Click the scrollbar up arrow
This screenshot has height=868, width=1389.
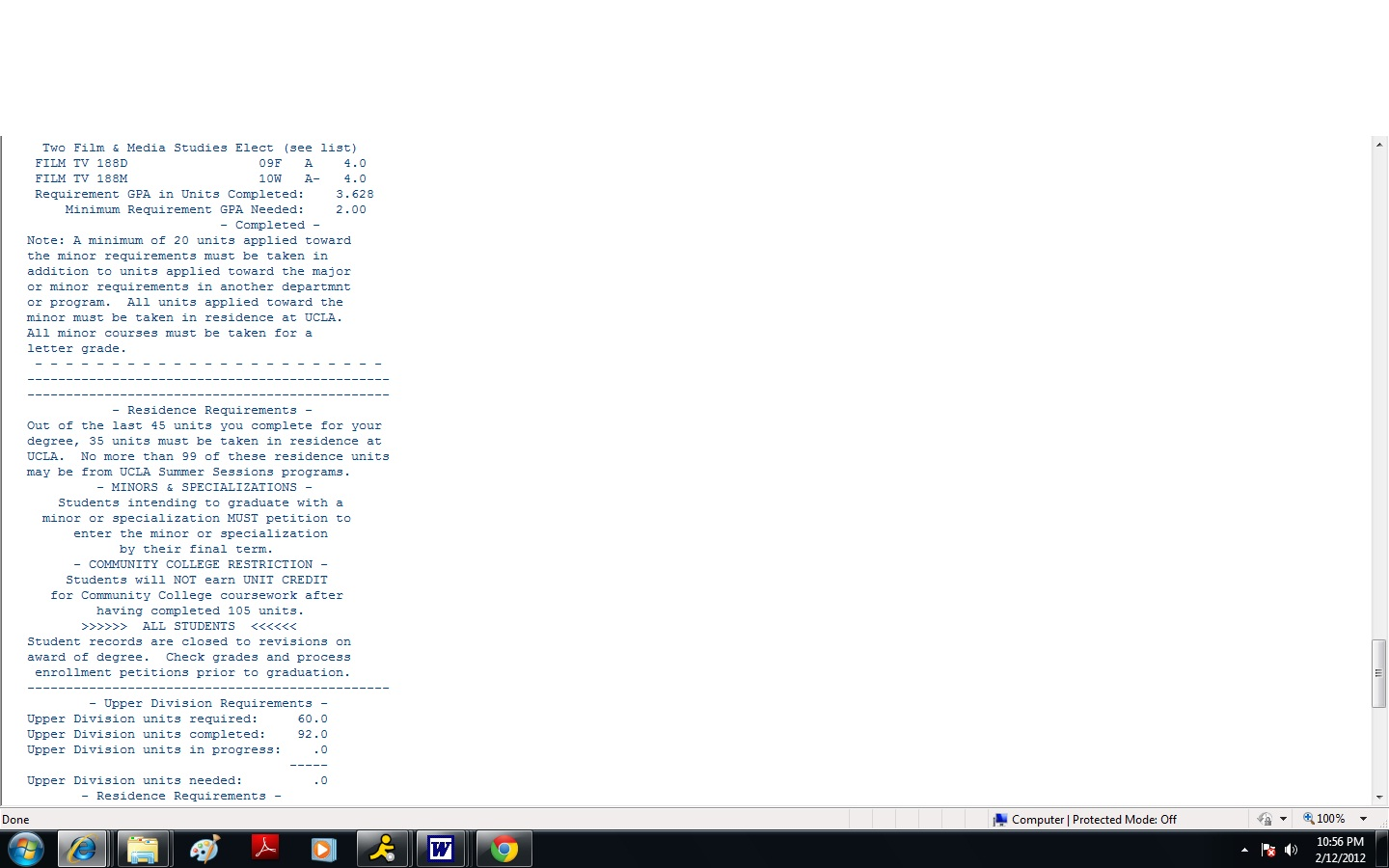tap(1379, 145)
